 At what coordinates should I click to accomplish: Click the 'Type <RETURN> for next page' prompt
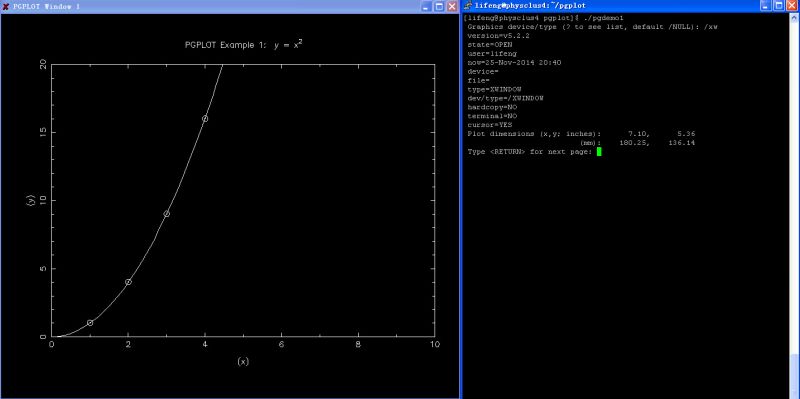coord(530,152)
